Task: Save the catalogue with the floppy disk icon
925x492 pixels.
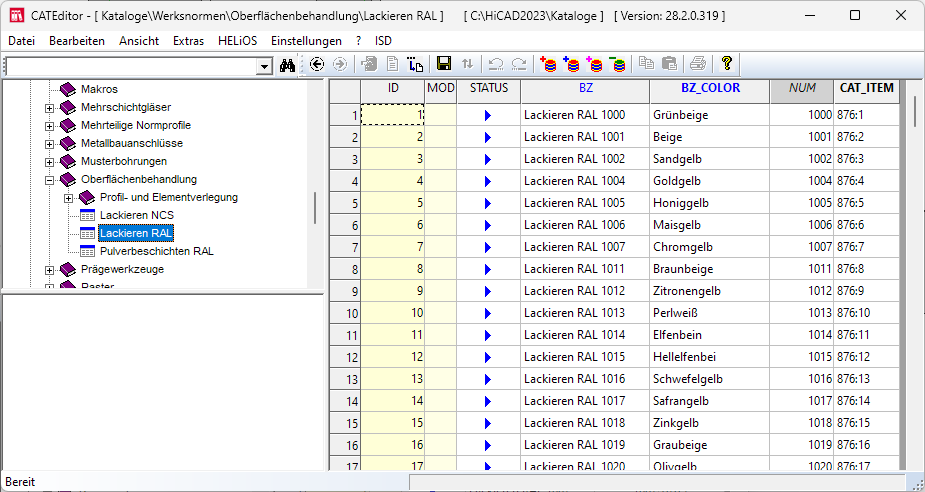Action: (444, 64)
